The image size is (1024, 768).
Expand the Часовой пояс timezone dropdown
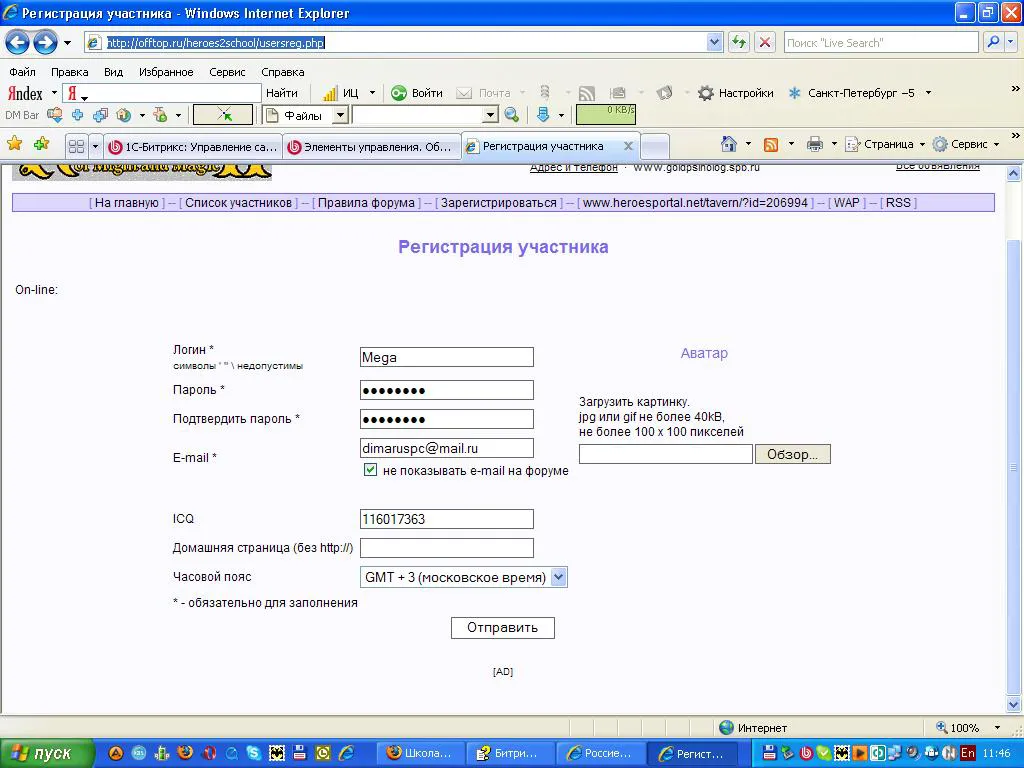coord(558,577)
